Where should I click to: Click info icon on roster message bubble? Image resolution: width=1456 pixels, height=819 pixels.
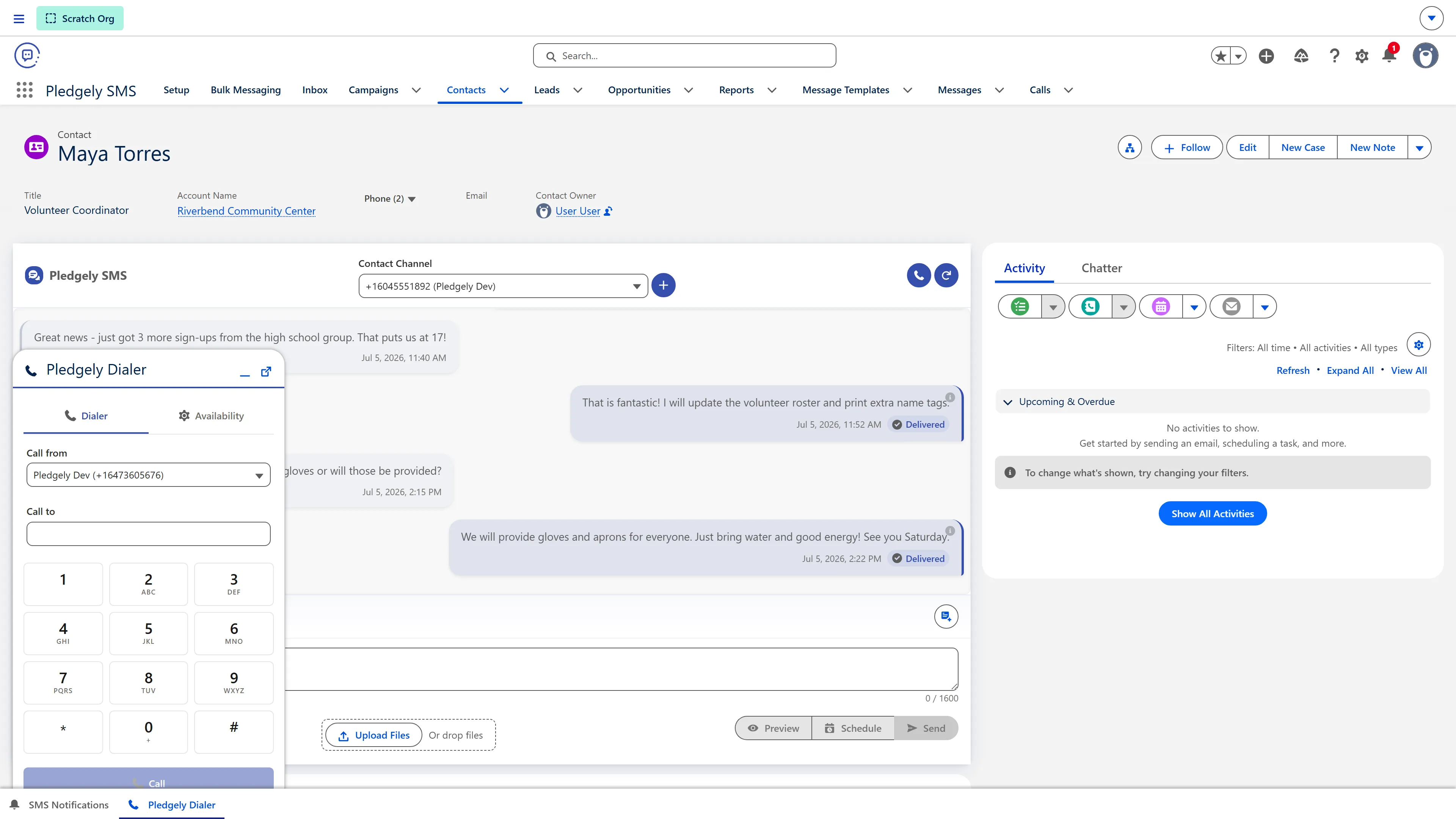pos(950,397)
